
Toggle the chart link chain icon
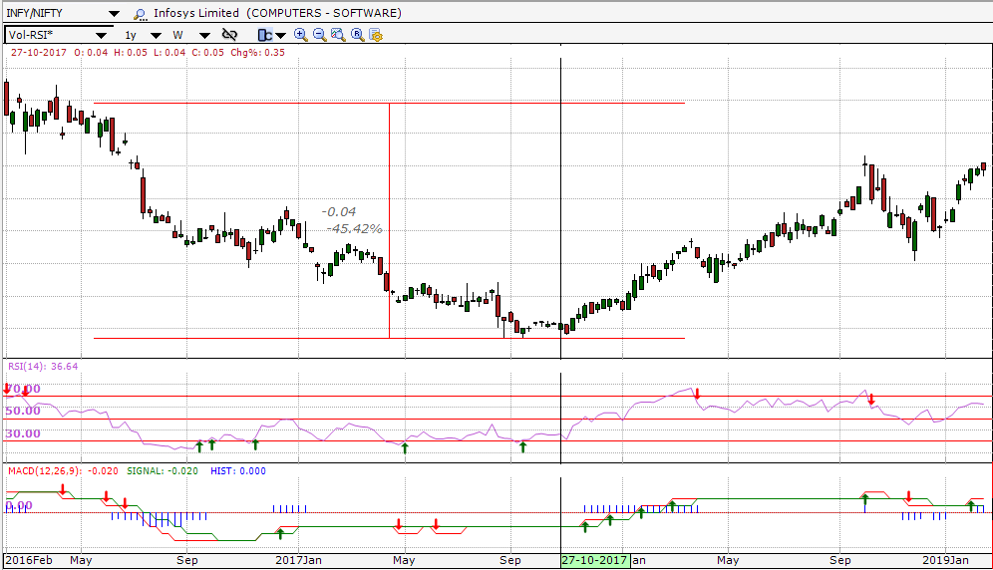pos(229,34)
